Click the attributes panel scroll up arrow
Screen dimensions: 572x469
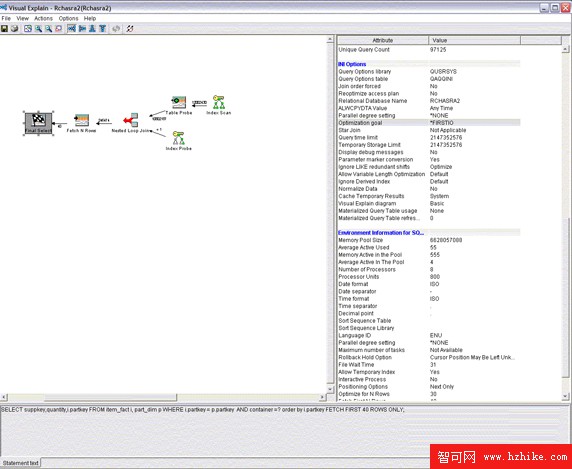point(566,49)
